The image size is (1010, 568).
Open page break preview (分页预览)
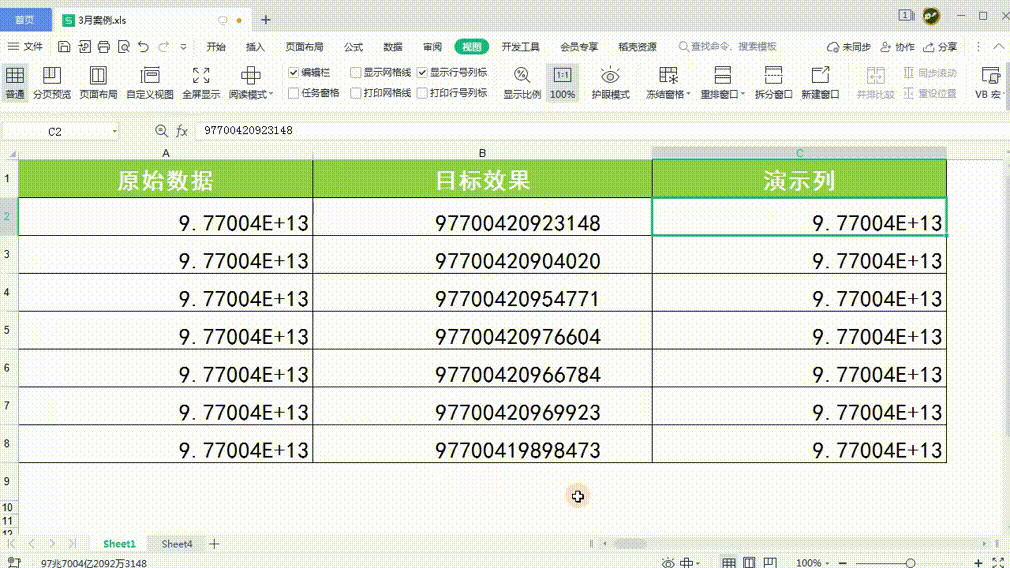click(51, 82)
